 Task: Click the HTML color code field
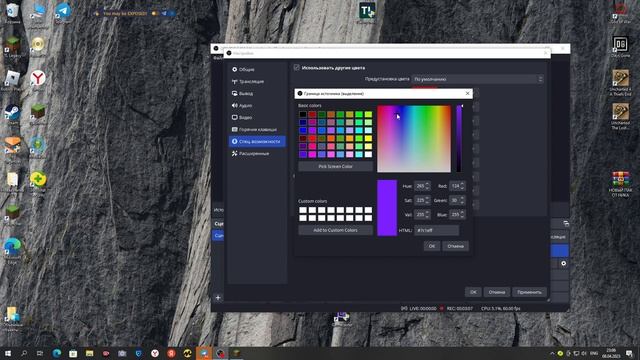point(436,230)
